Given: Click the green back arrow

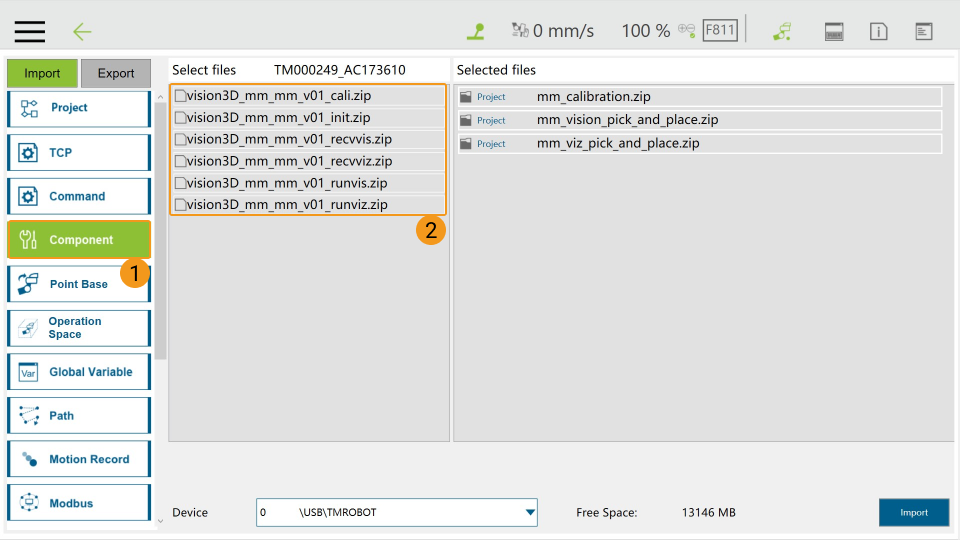Looking at the screenshot, I should 82,31.
